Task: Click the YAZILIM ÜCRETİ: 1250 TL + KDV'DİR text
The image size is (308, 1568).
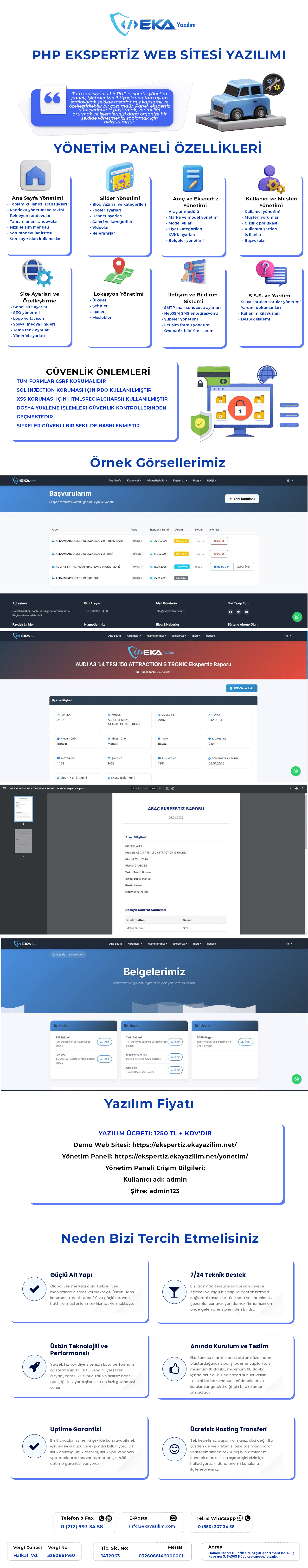Action: (x=155, y=1133)
